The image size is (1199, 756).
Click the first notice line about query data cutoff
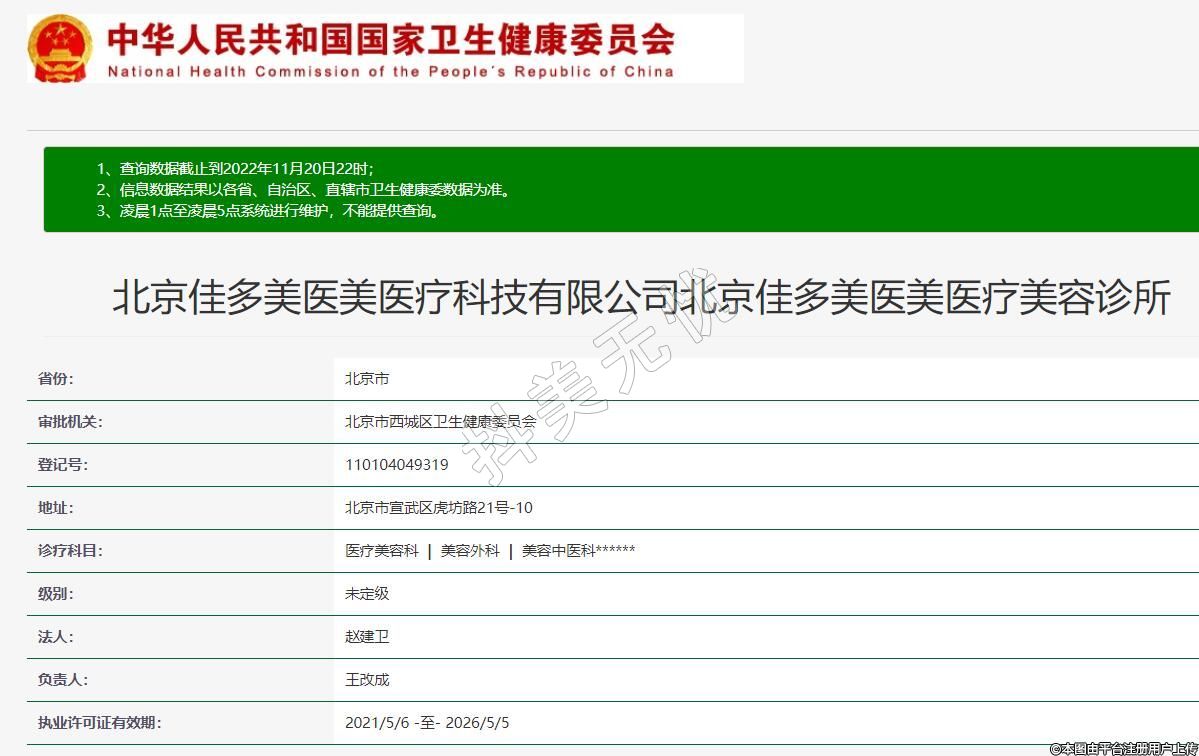235,168
